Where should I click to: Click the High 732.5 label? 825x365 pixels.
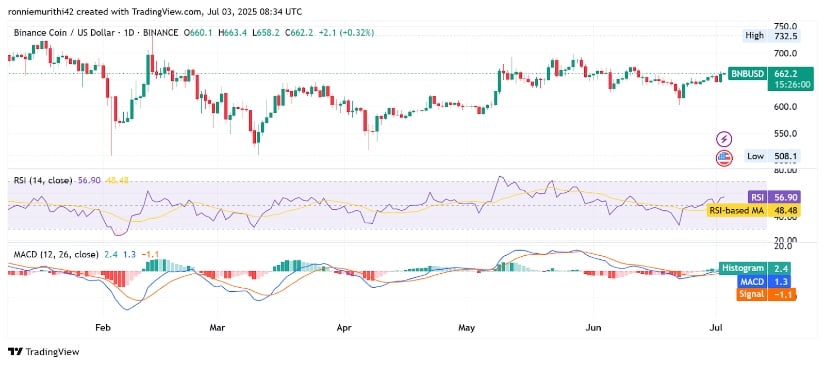[771, 36]
